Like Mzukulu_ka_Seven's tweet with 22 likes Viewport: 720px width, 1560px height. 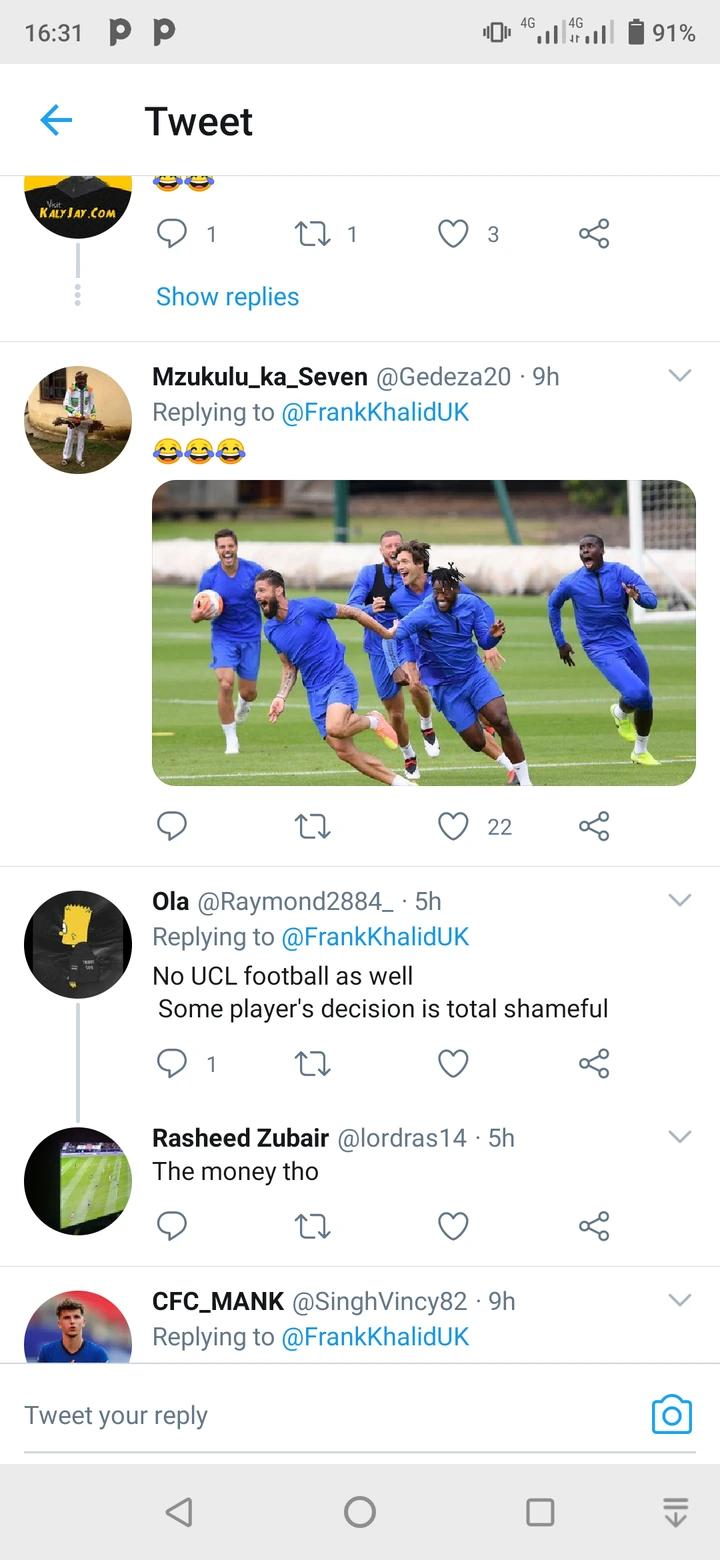(x=454, y=826)
